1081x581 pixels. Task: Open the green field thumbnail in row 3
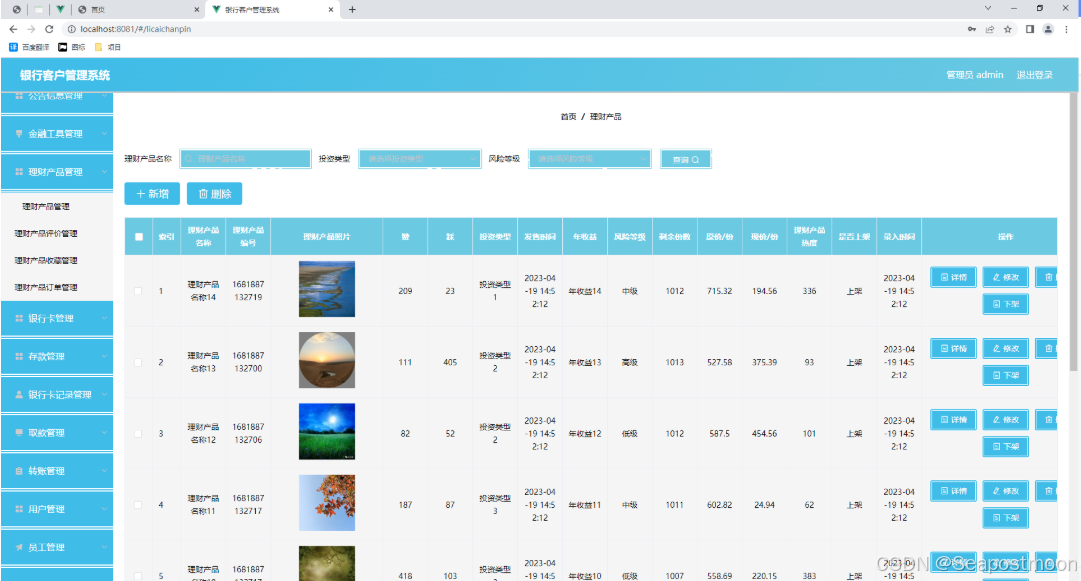coord(327,431)
